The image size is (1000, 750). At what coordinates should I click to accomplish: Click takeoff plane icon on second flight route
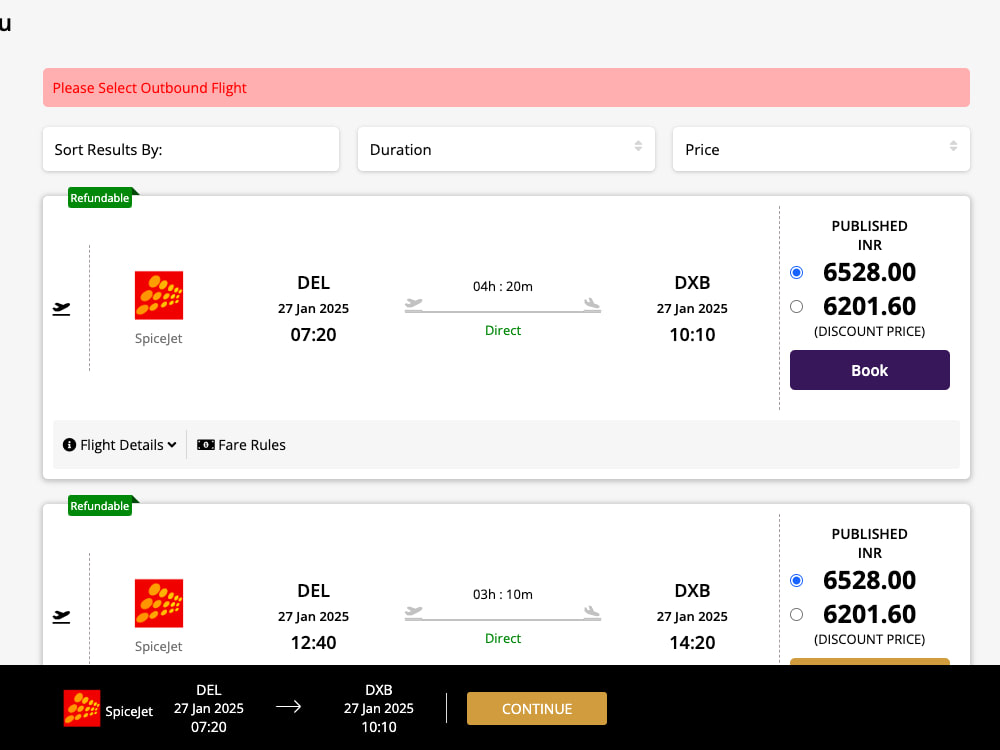(x=414, y=612)
